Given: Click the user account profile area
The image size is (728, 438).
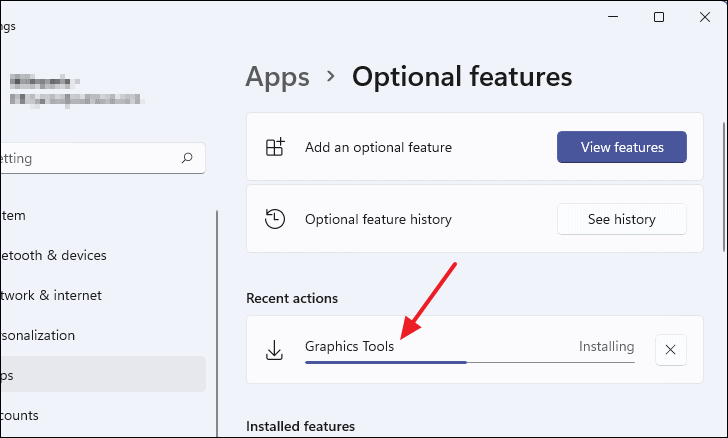Looking at the screenshot, I should (x=75, y=88).
